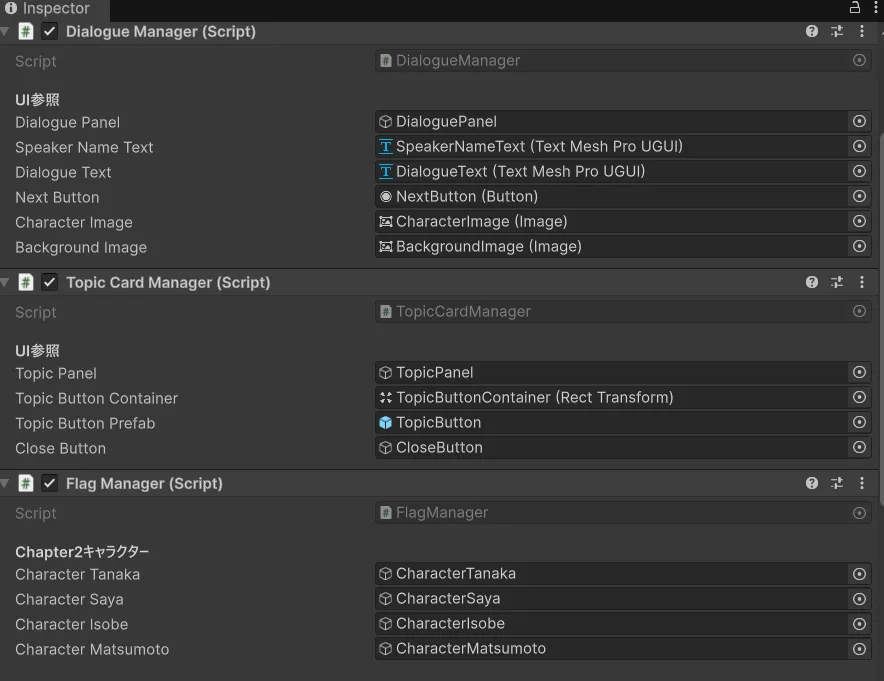The width and height of the screenshot is (884, 681).
Task: Disable the Topic Card Manager component checkbox
Action: 50,282
